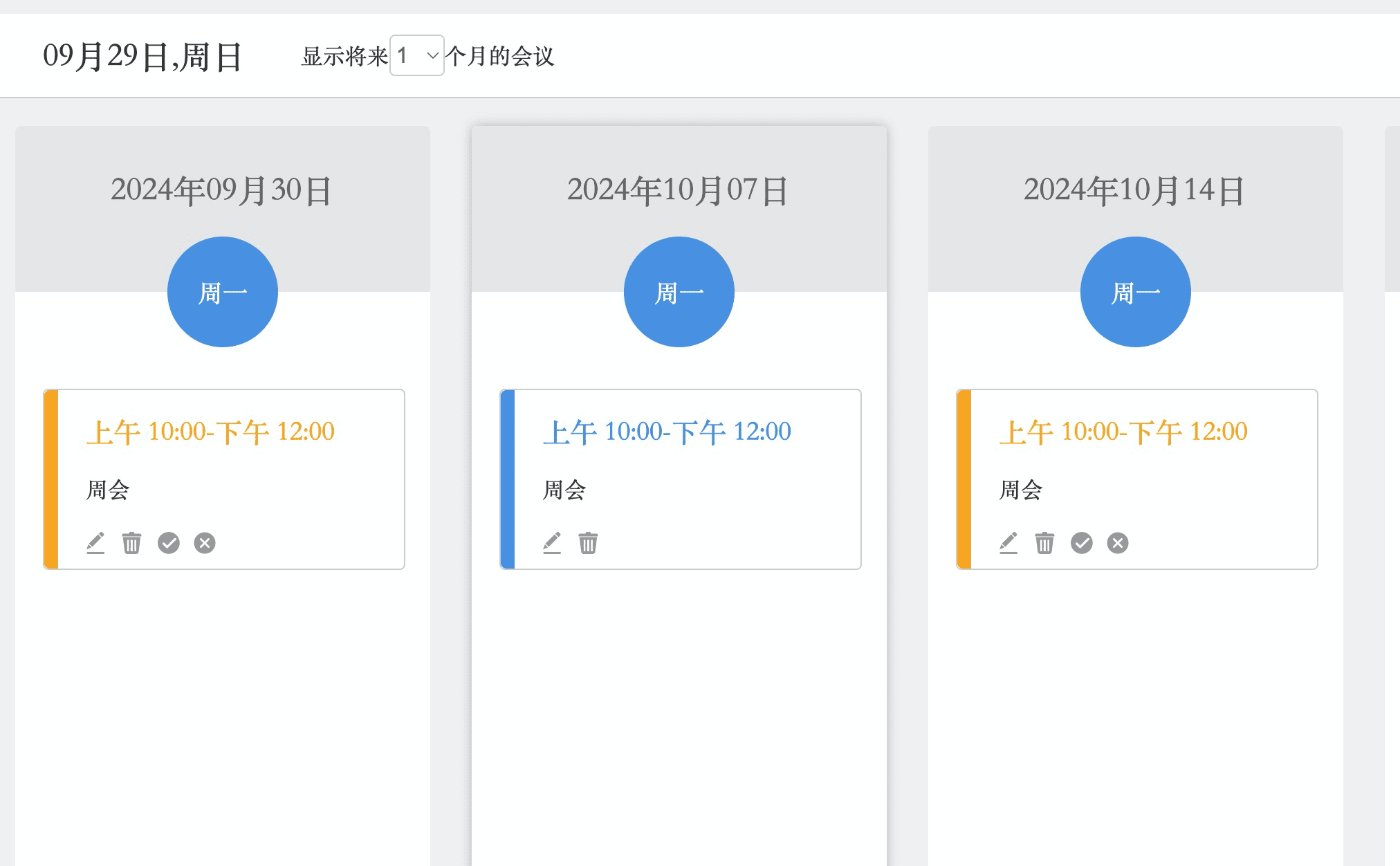Viewport: 1400px width, 866px height.
Task: Click trash icon on 10月07日 meeting
Action: pyautogui.click(x=588, y=543)
